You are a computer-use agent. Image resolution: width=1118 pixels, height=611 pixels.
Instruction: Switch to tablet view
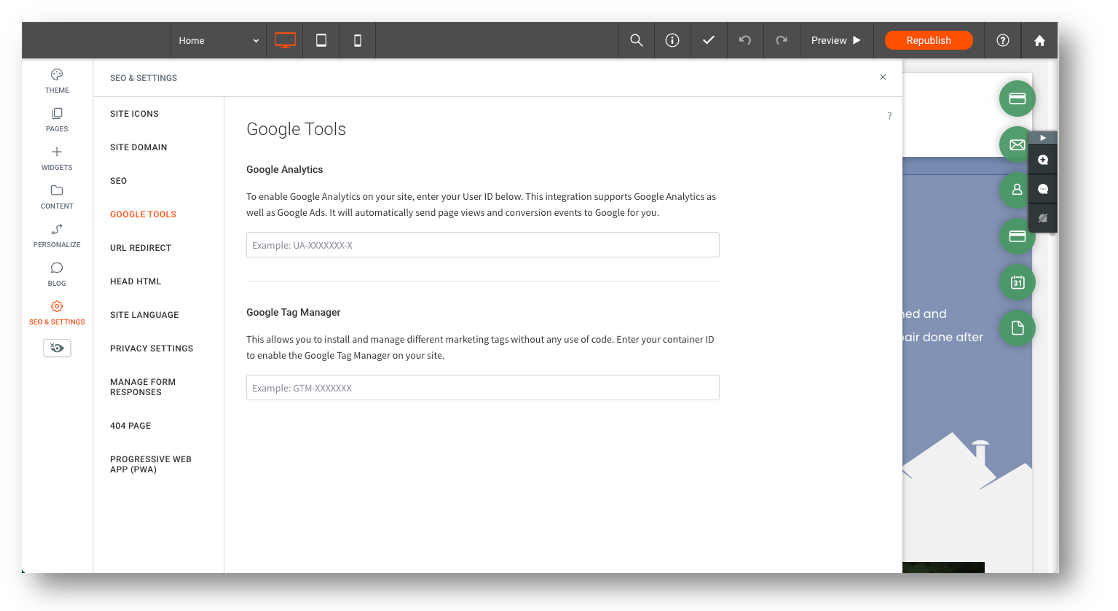[x=322, y=41]
